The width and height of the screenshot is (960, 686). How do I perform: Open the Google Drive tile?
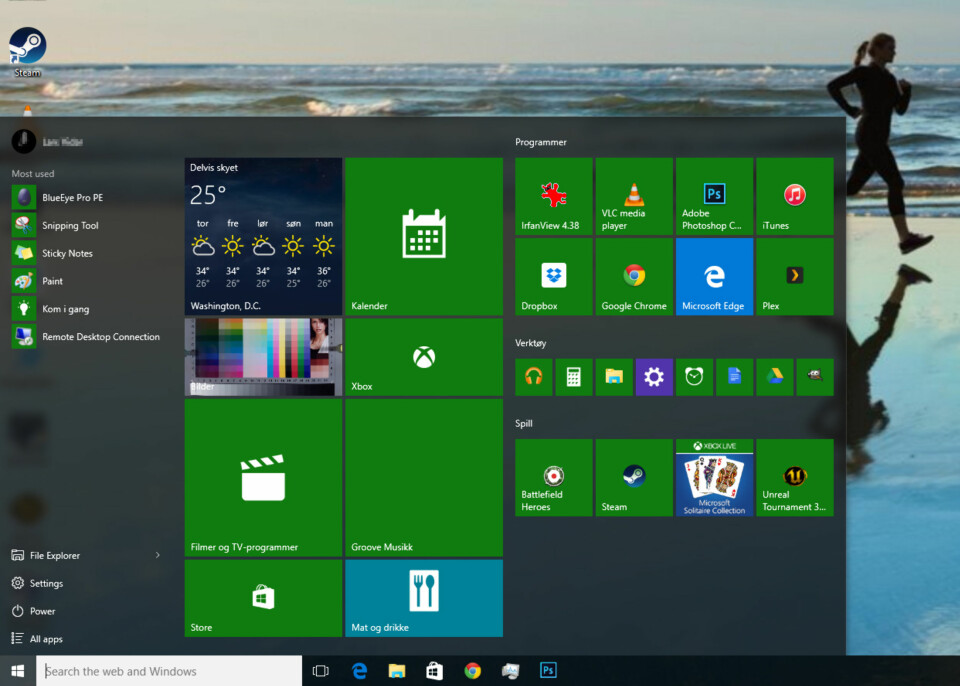774,377
